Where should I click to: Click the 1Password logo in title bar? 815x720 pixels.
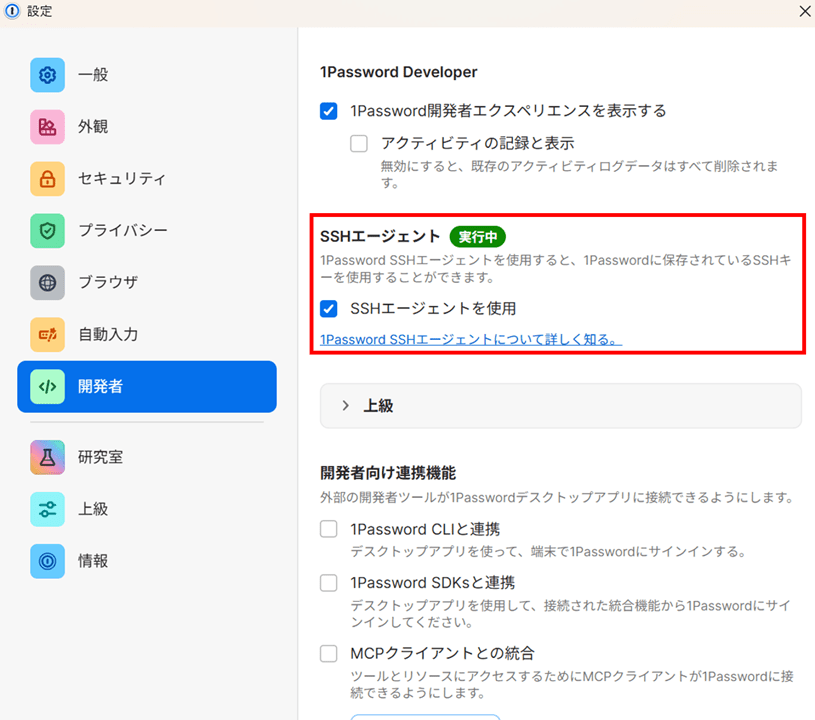click(12, 11)
